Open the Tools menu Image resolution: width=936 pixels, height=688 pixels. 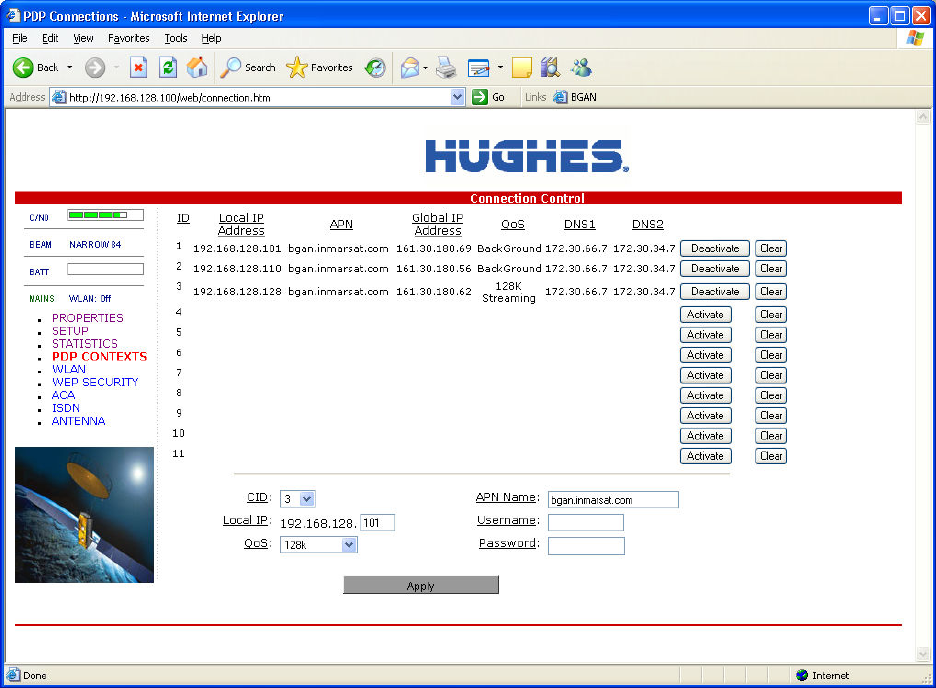[176, 38]
